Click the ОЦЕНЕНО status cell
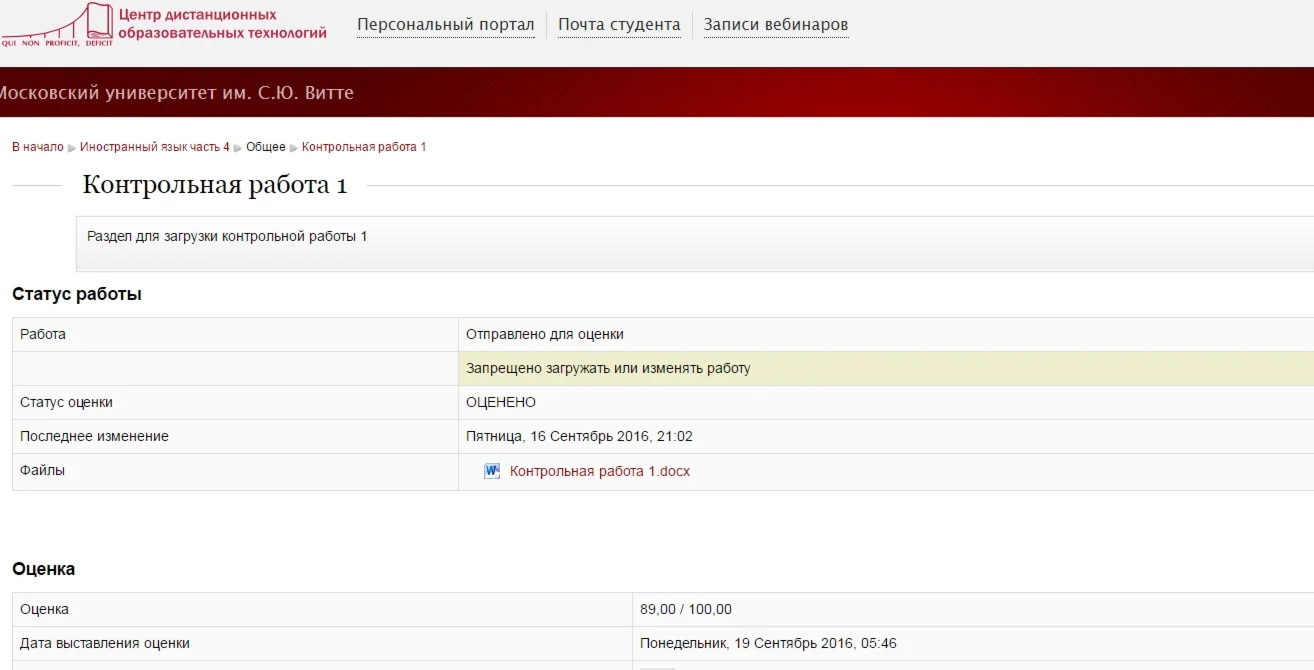Image resolution: width=1314 pixels, height=670 pixels. [x=886, y=402]
